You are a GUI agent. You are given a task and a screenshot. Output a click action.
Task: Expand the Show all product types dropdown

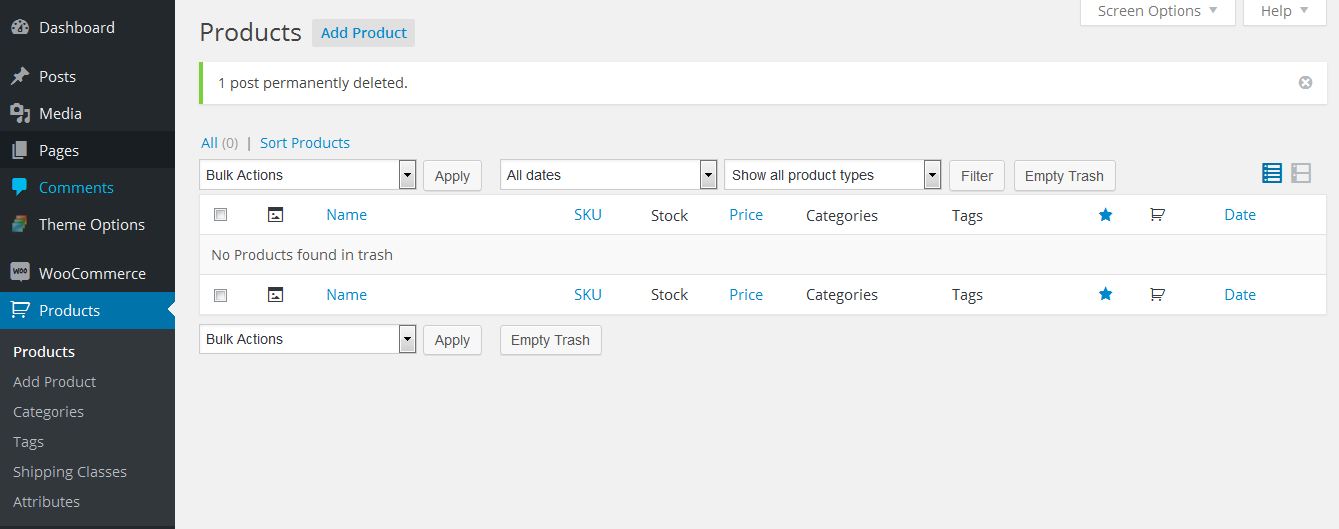coord(832,175)
